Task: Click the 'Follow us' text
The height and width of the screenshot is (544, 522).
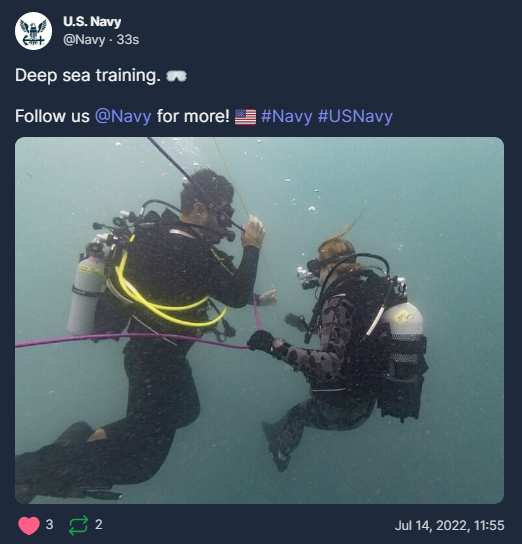Action: tap(52, 116)
